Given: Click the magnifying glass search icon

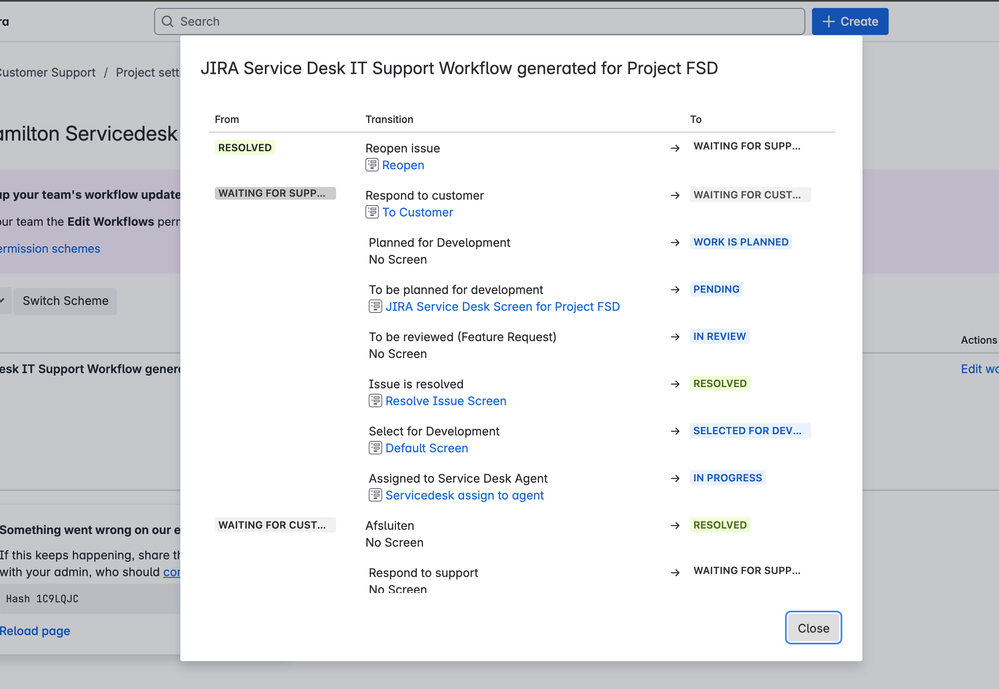Looking at the screenshot, I should click(x=168, y=21).
